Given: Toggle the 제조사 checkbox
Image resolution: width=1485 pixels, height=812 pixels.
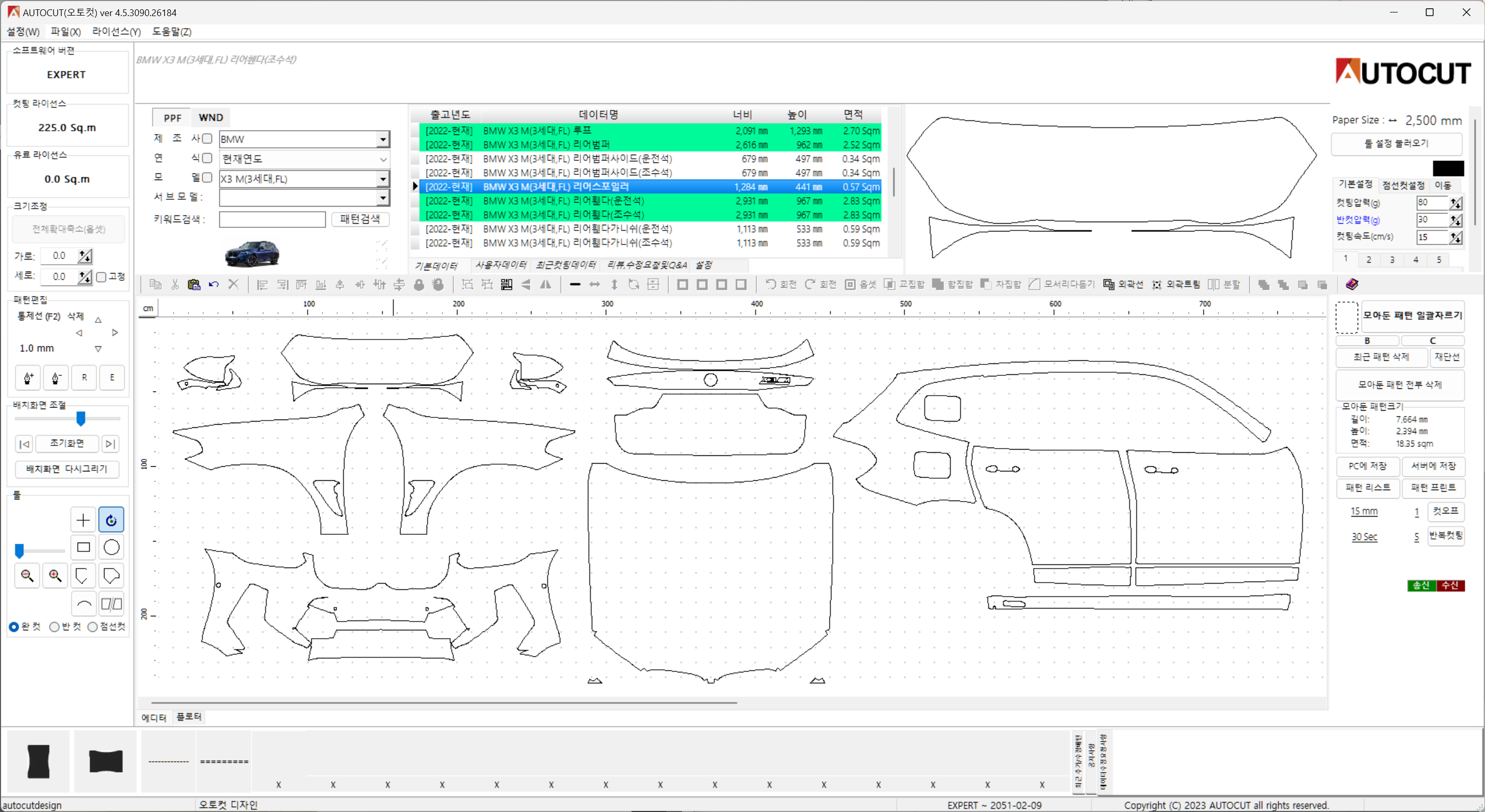Looking at the screenshot, I should [x=207, y=138].
